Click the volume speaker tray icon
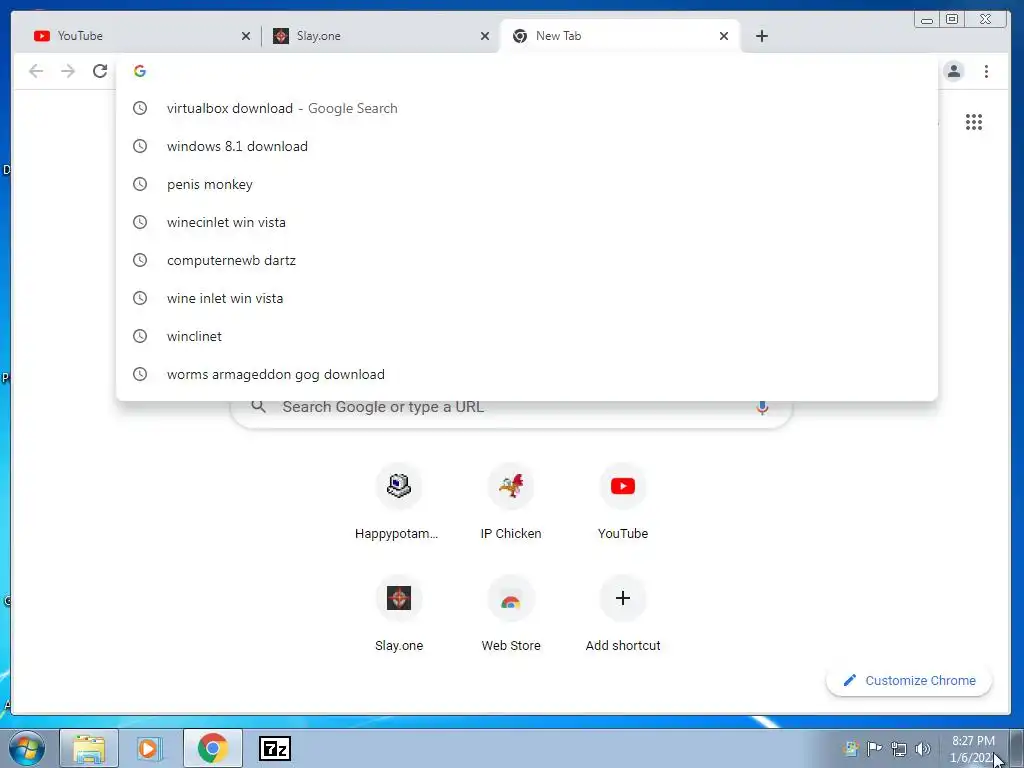The width and height of the screenshot is (1024, 768). 922,748
